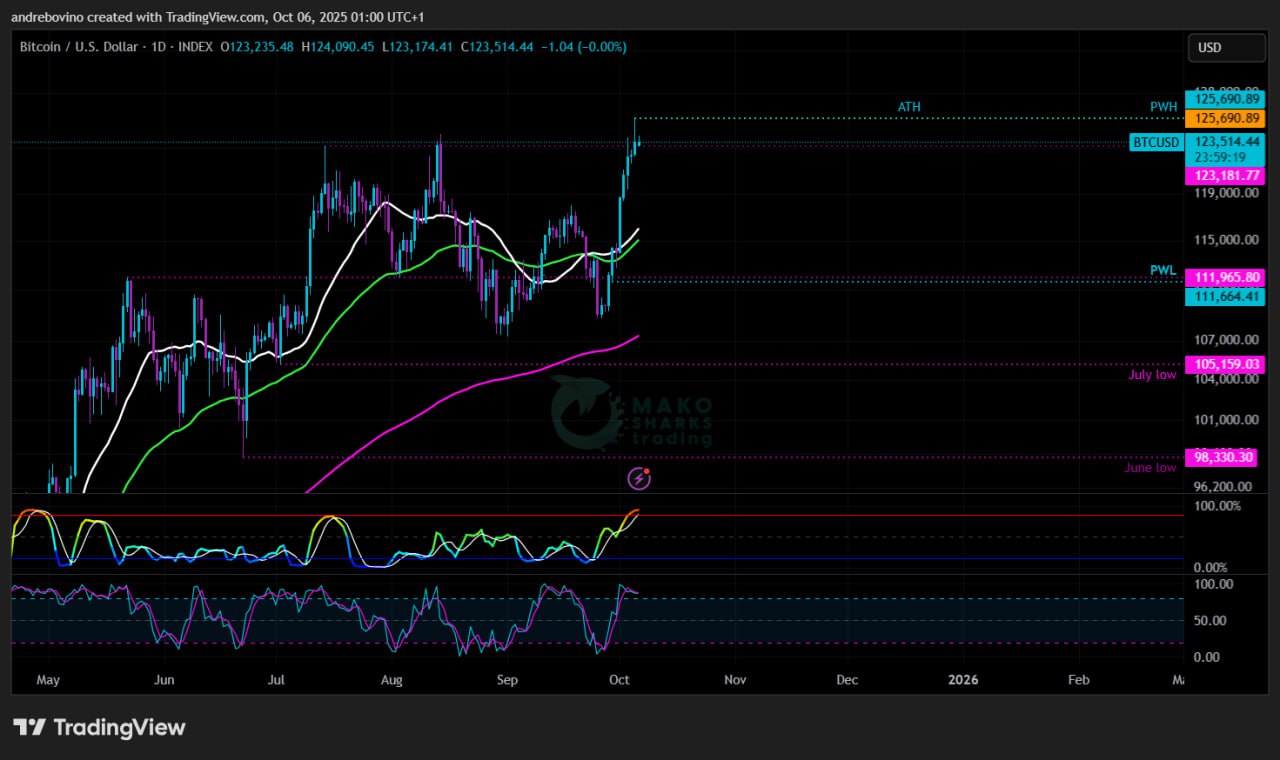Click the ATH line label
Viewport: 1280px width, 760px height.
[909, 107]
